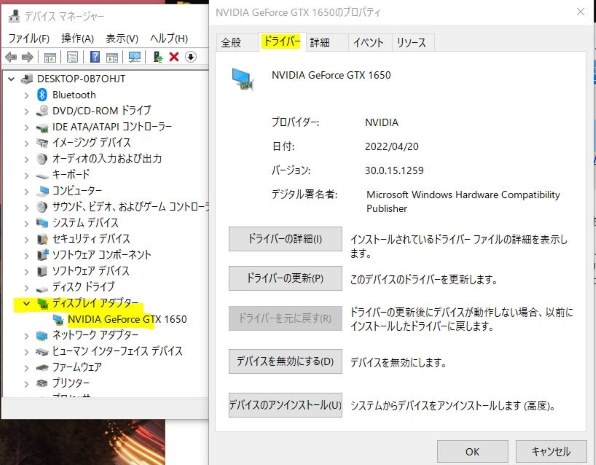Select the ネットワーク アダプター icon

coord(42,335)
